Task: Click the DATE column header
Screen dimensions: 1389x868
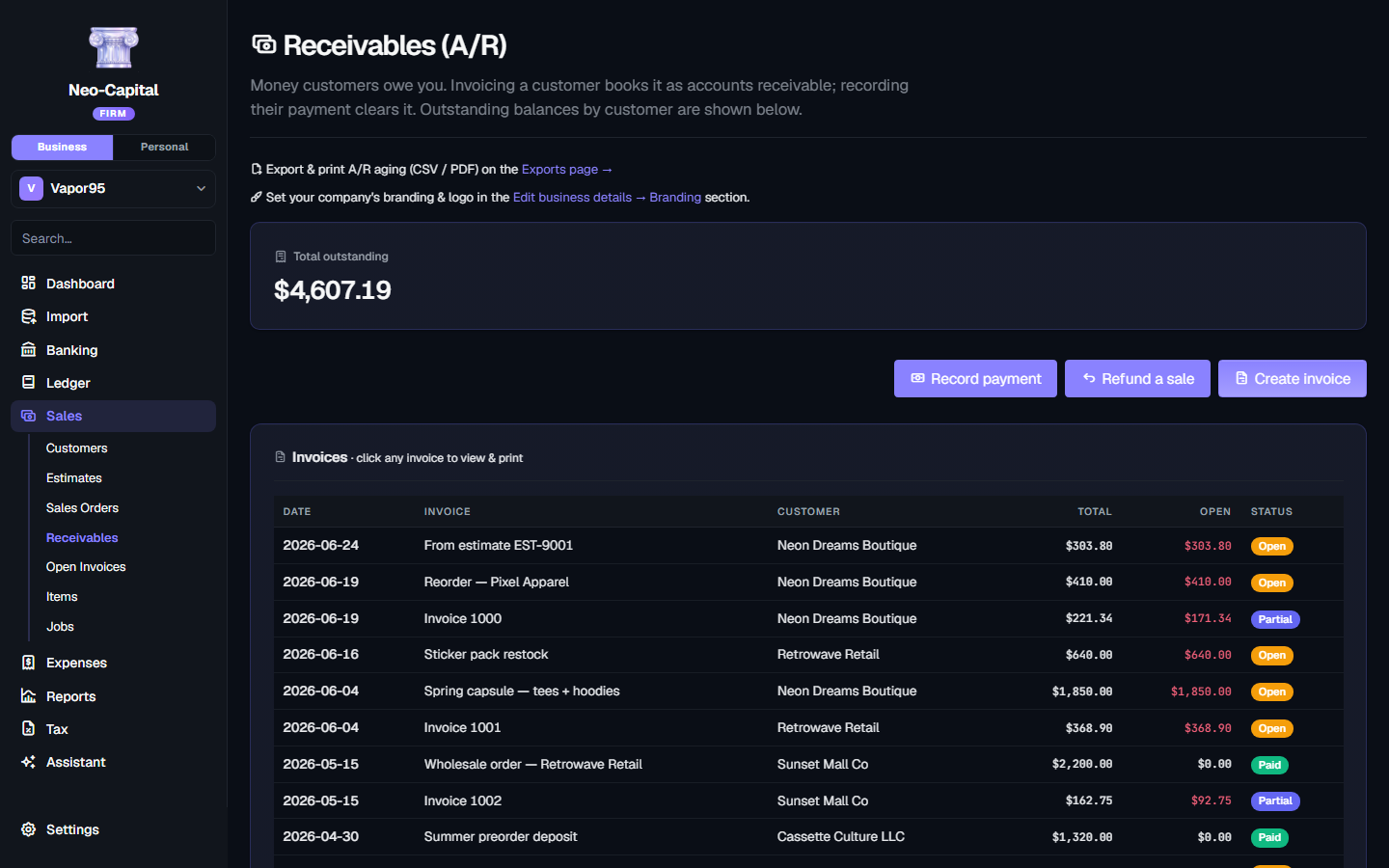Action: [x=297, y=511]
